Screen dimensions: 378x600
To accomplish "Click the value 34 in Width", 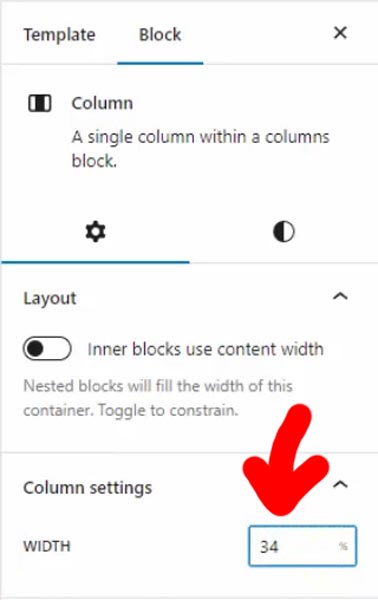I will [x=269, y=546].
